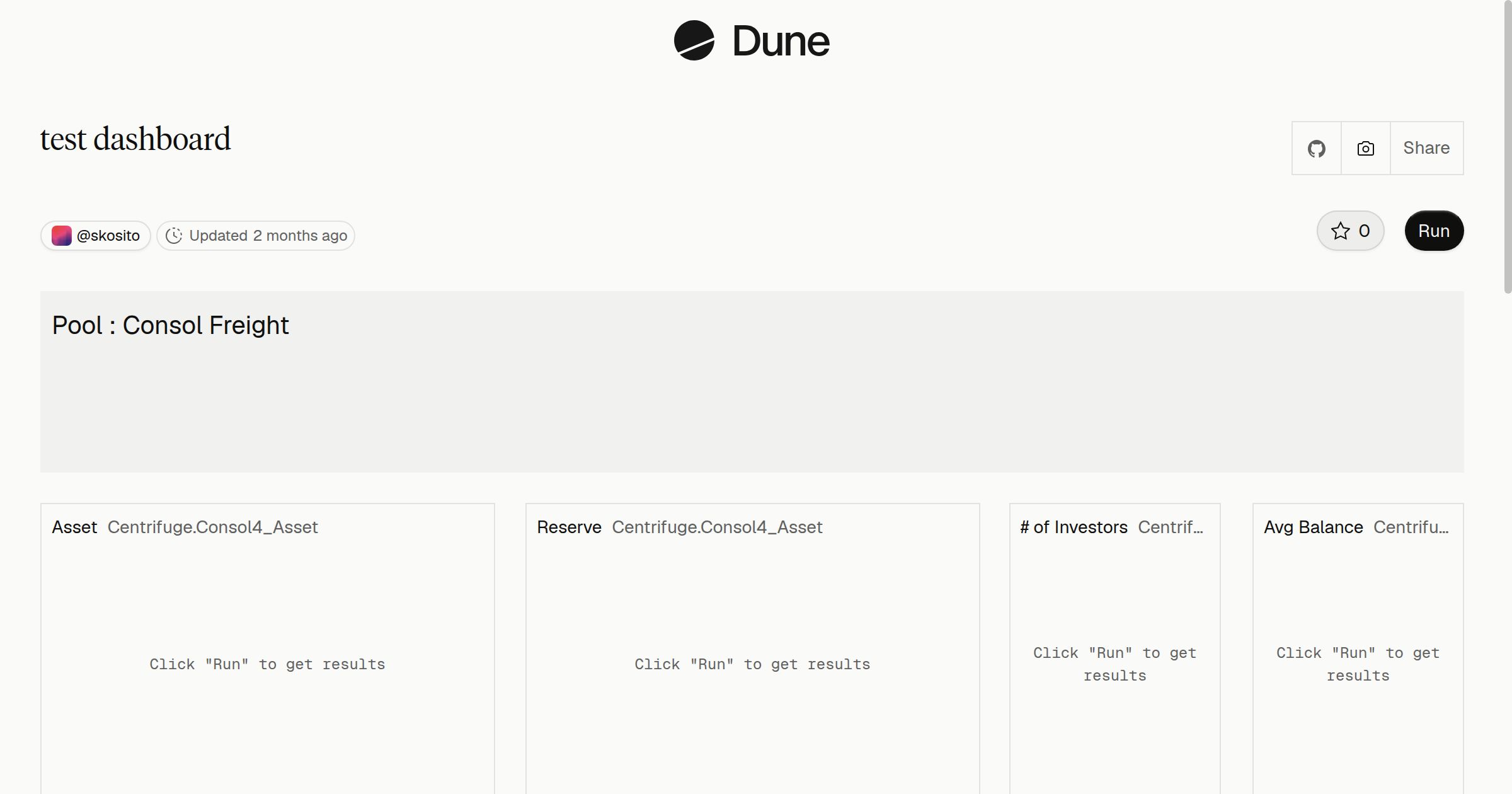Click the Updated 2 months ago badge
Screen dimensions: 1512x794
pyautogui.click(x=256, y=236)
